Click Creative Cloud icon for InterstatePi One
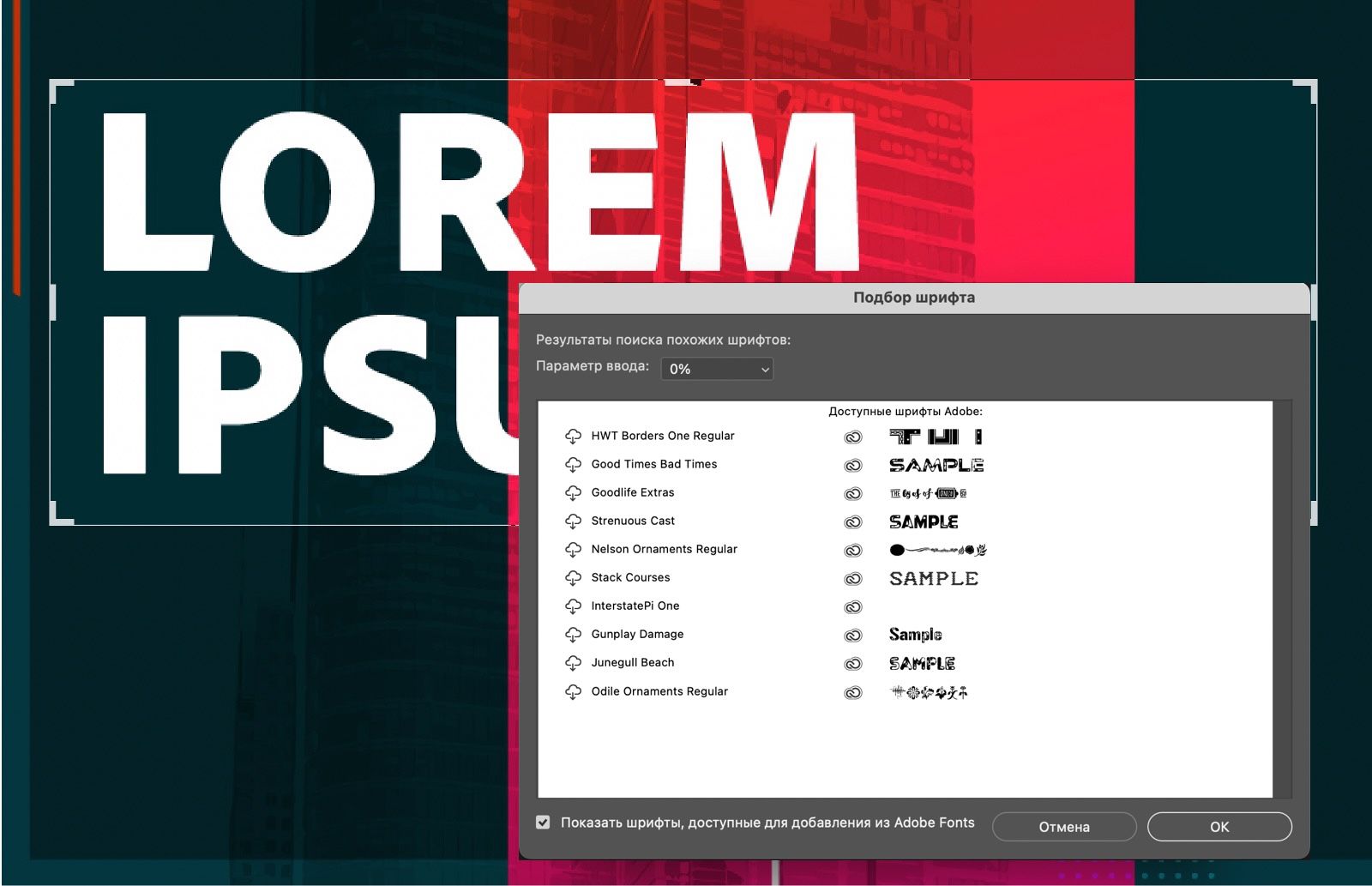This screenshot has height=886, width=1372. (853, 607)
